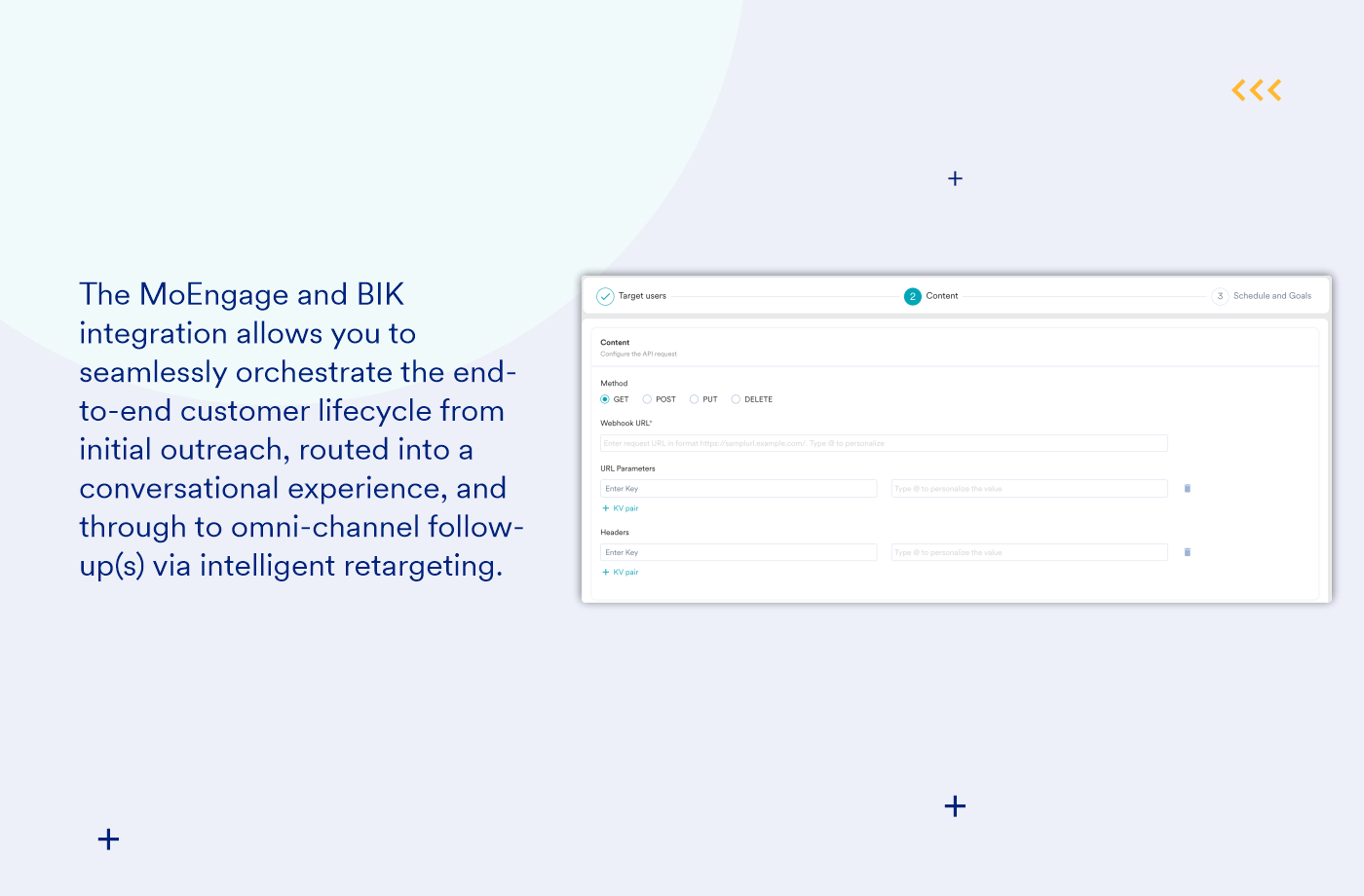Image resolution: width=1364 pixels, height=896 pixels.
Task: Click the Webhook URL input field
Action: pos(884,443)
